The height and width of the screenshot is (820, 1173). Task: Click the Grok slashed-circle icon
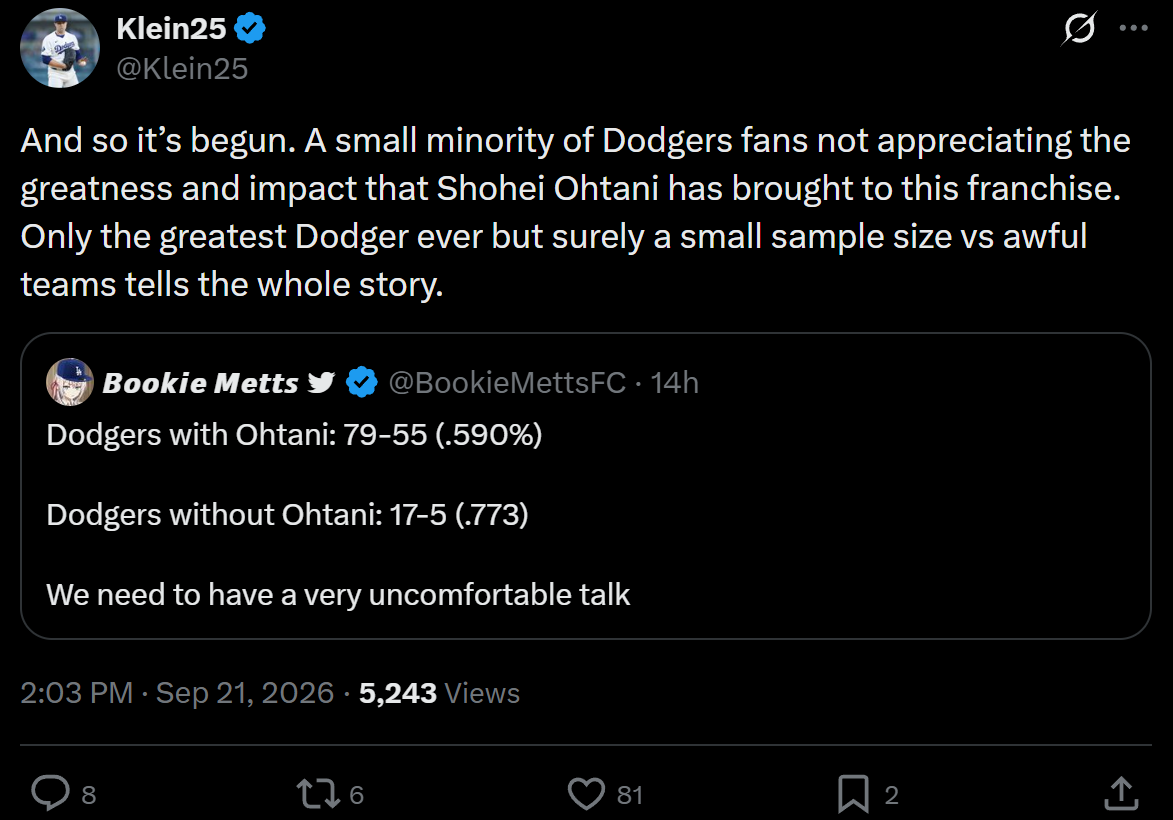coord(1079,28)
